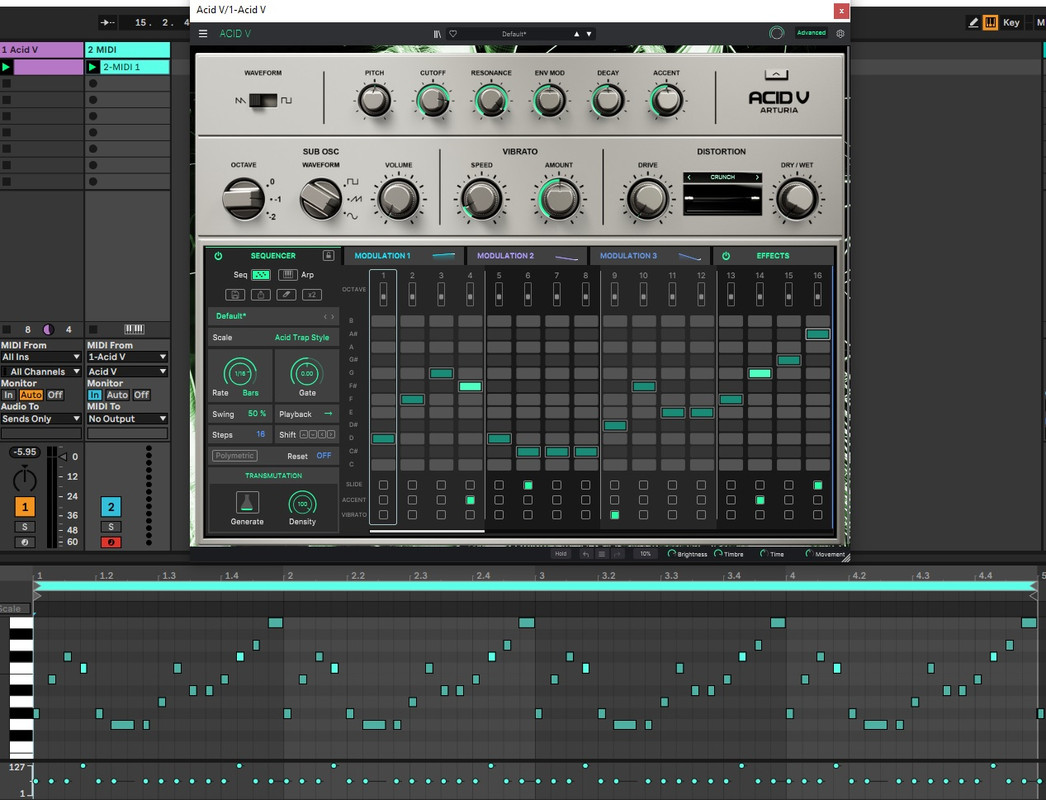Open the Effects tab

(x=772, y=256)
